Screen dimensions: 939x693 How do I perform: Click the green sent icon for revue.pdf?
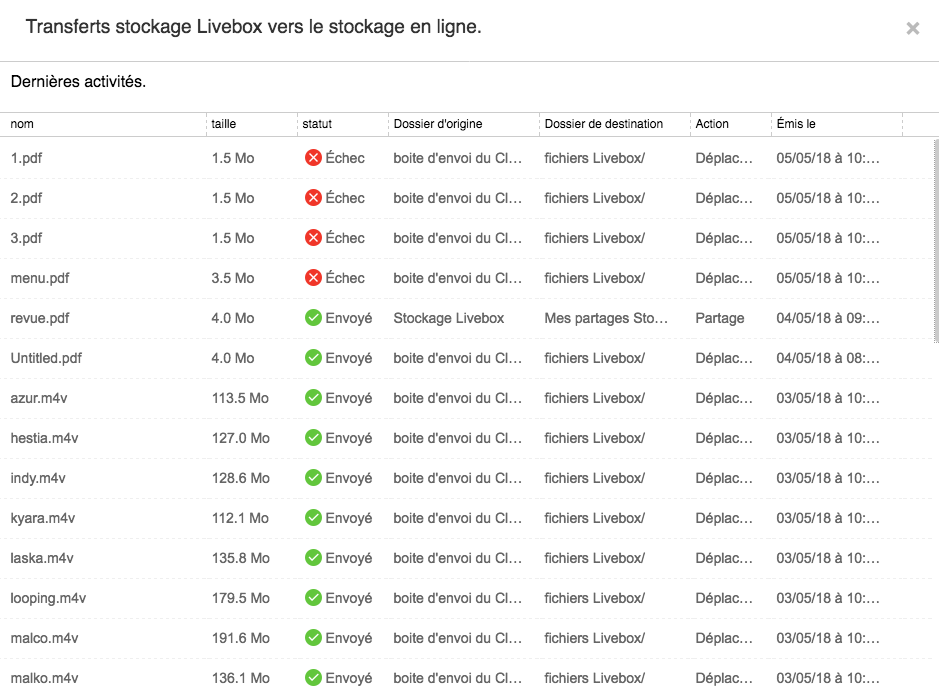coord(313,318)
